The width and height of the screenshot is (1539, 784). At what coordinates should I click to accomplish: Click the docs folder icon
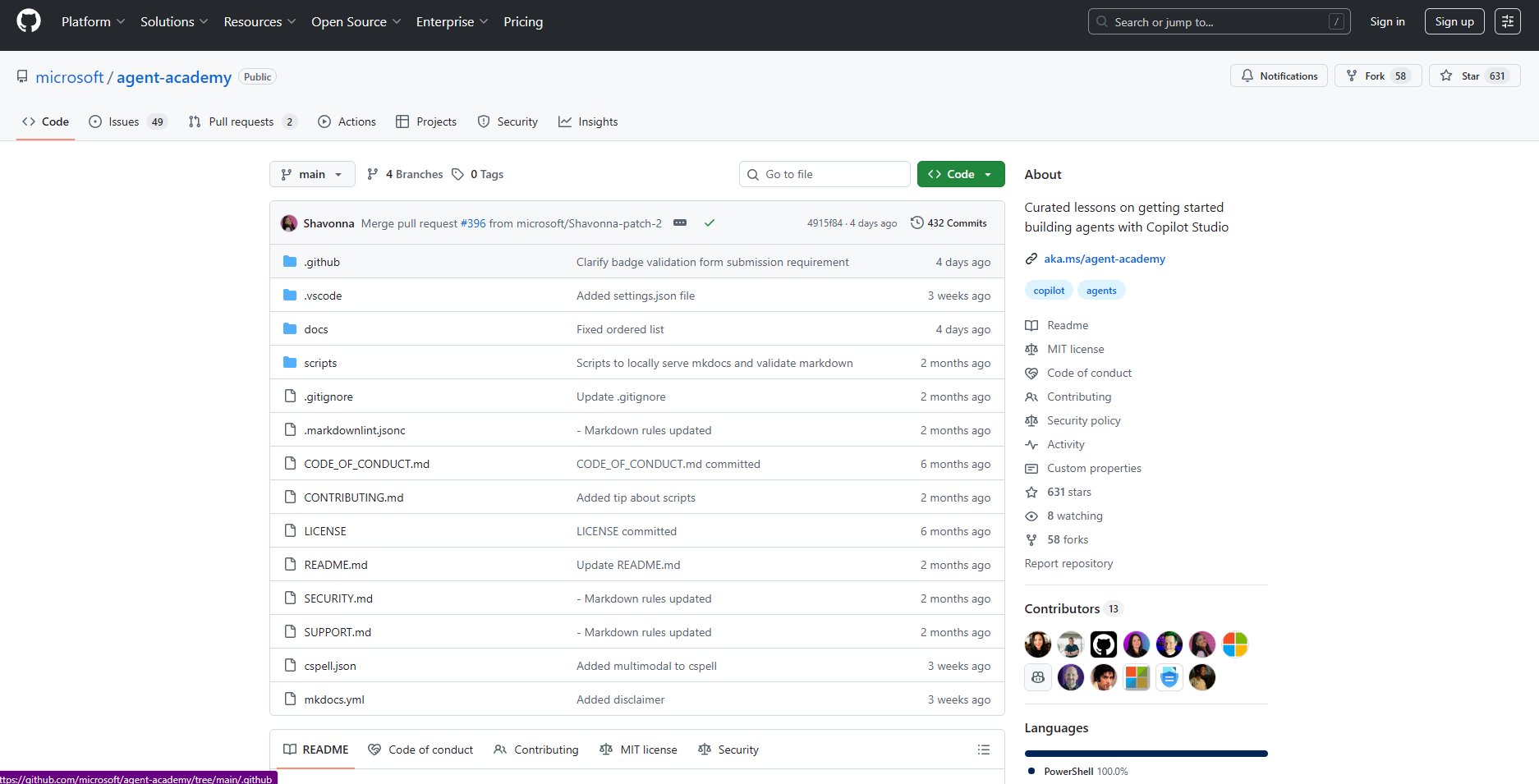coord(290,328)
